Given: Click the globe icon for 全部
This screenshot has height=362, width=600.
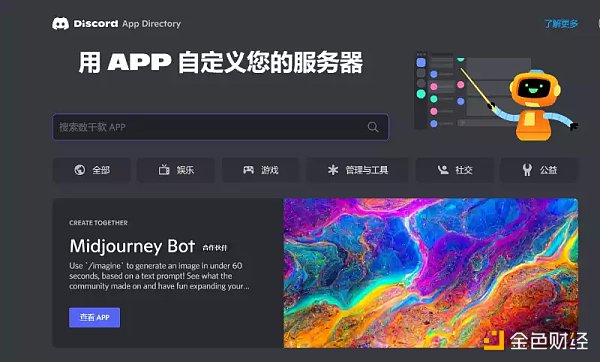Looking at the screenshot, I should pos(80,170).
